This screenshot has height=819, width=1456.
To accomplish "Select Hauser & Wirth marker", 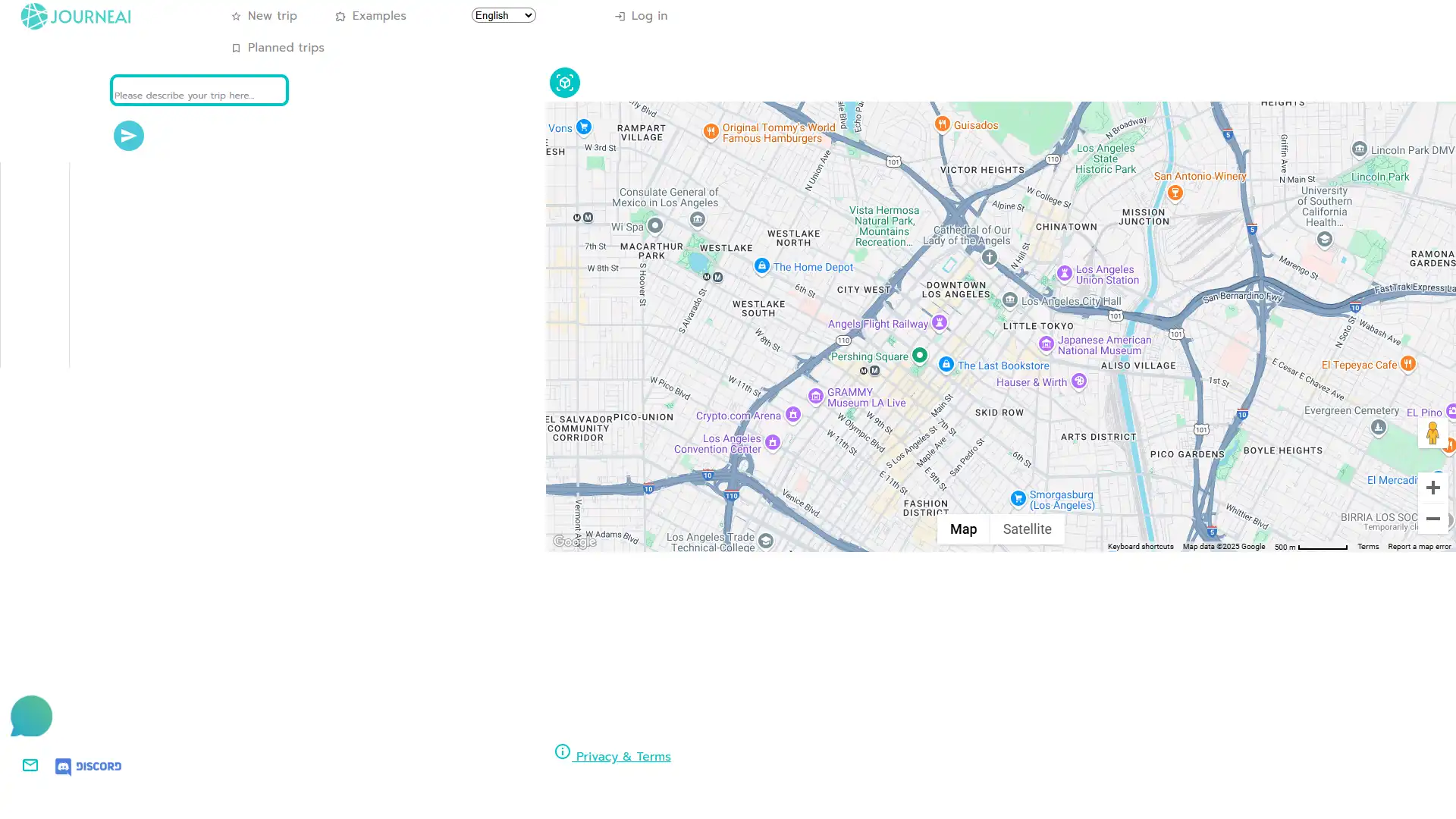I will (x=1078, y=381).
